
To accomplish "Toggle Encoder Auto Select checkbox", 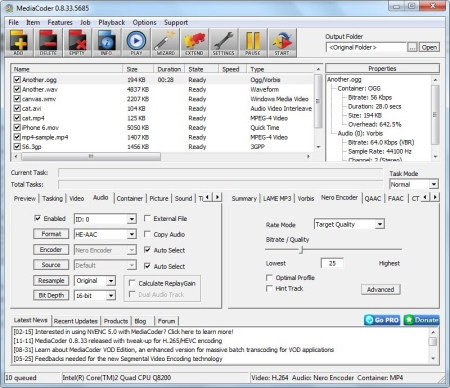I will [x=147, y=250].
